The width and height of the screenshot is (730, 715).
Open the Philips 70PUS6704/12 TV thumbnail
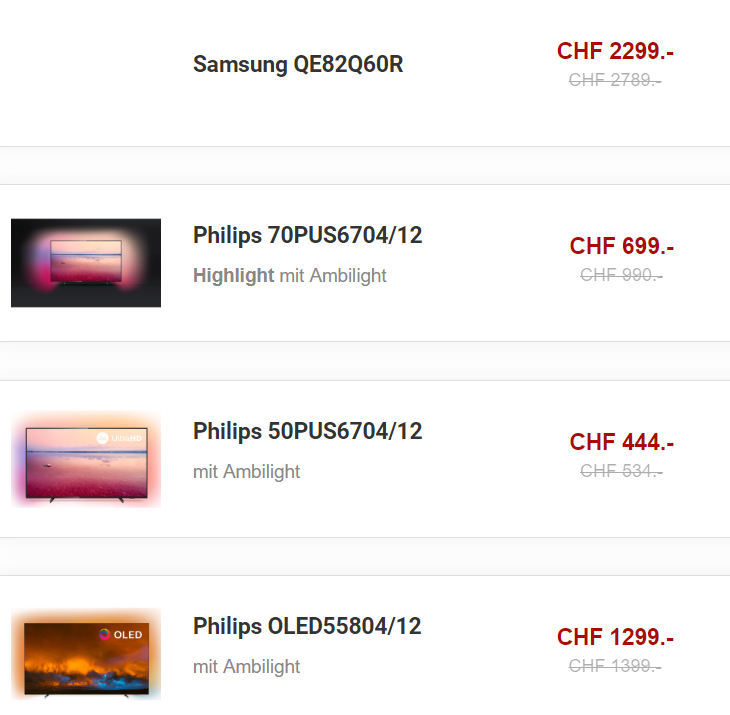pos(86,263)
